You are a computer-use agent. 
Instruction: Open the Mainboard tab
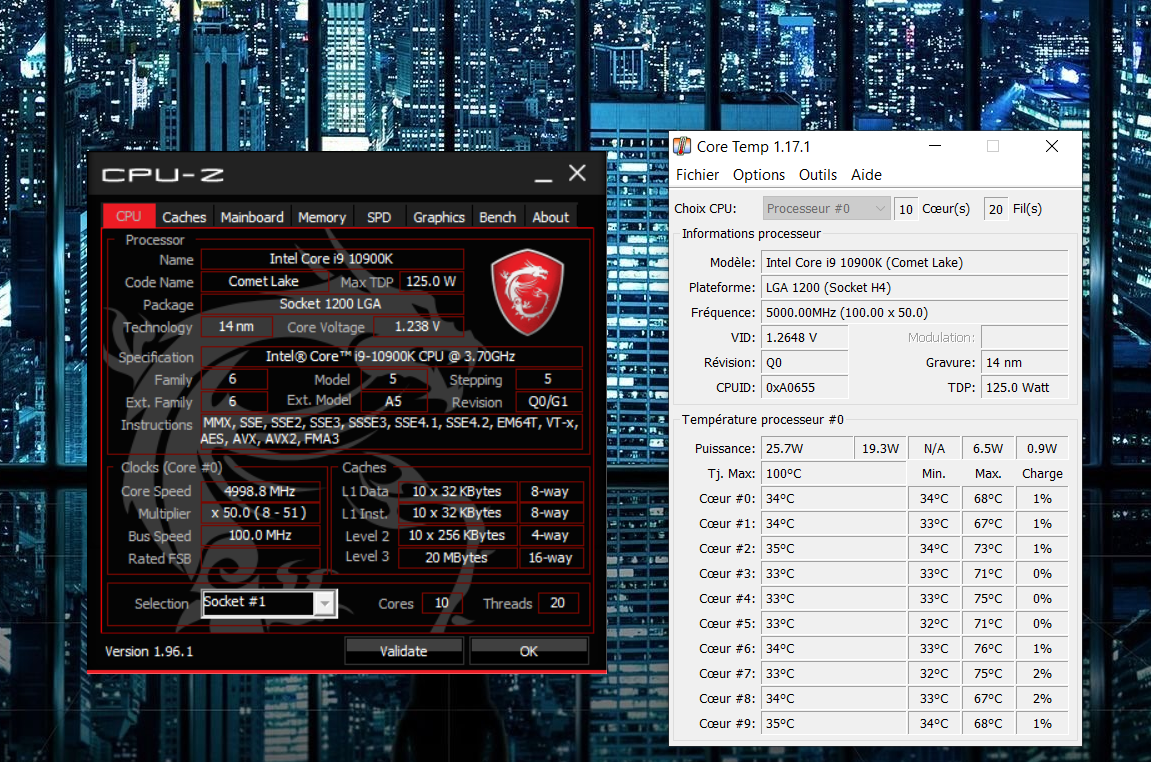point(252,217)
